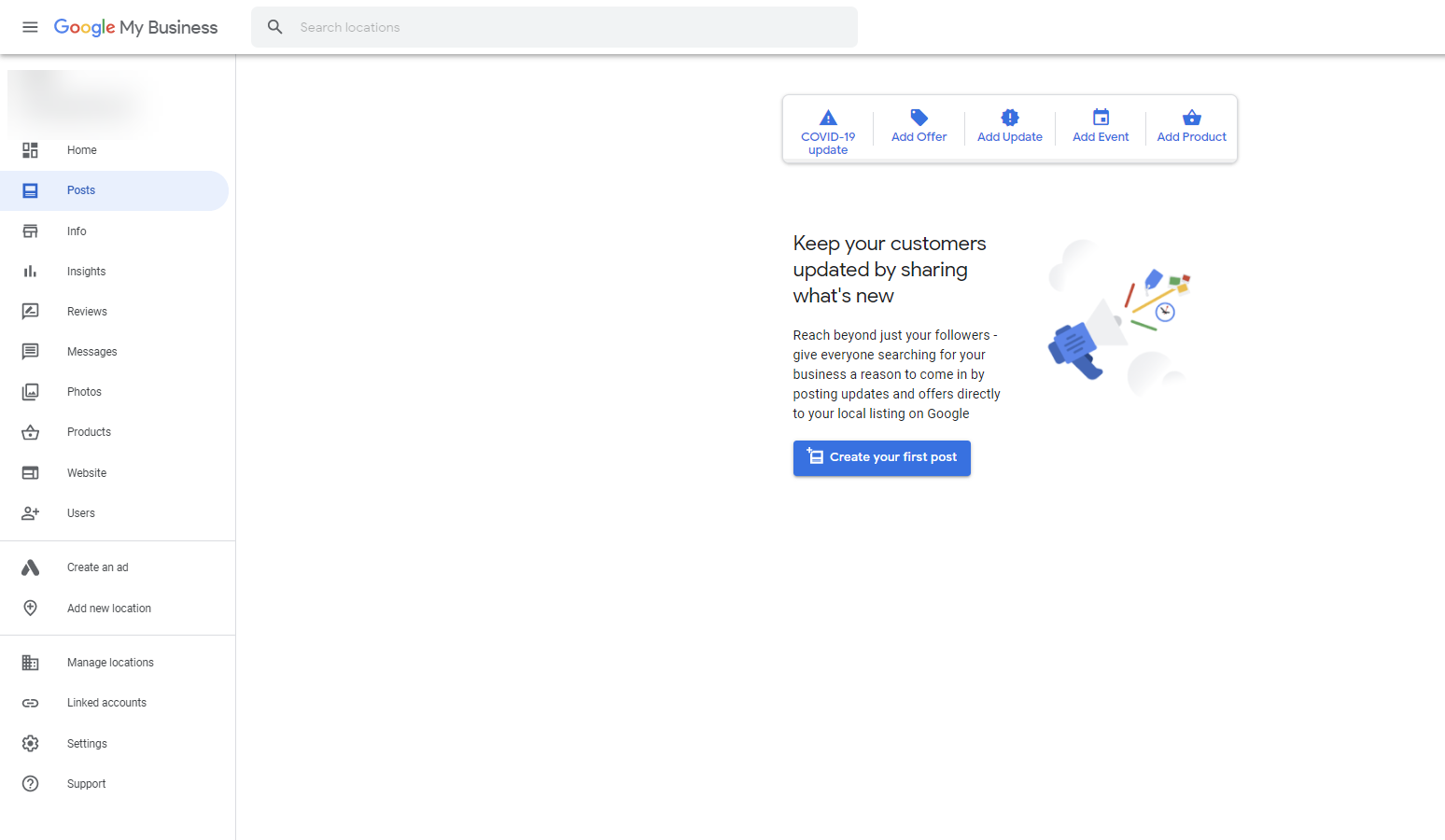Select the Insights bar chart icon
Image resolution: width=1445 pixels, height=840 pixels.
click(x=31, y=271)
